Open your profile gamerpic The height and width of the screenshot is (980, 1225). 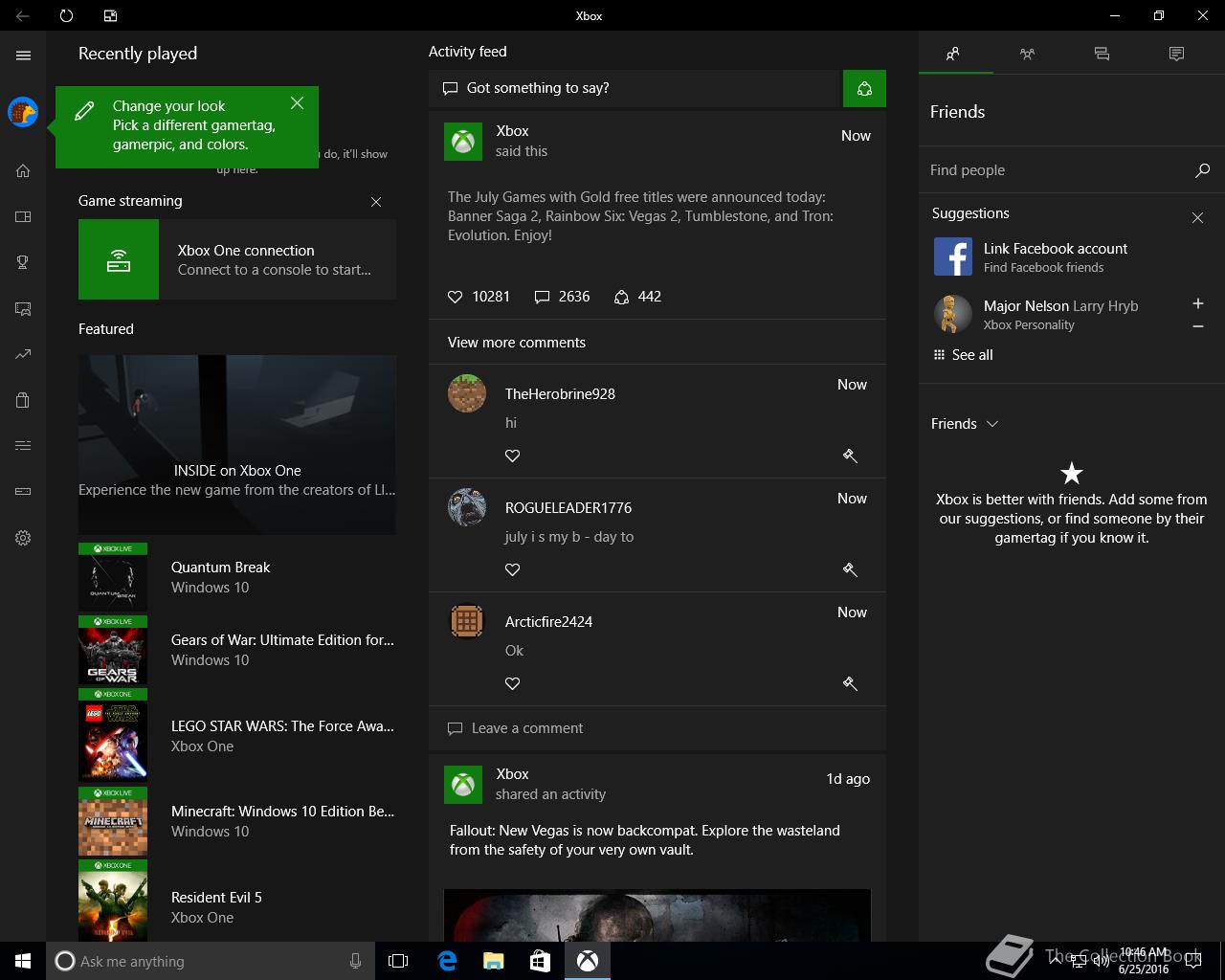pyautogui.click(x=23, y=112)
